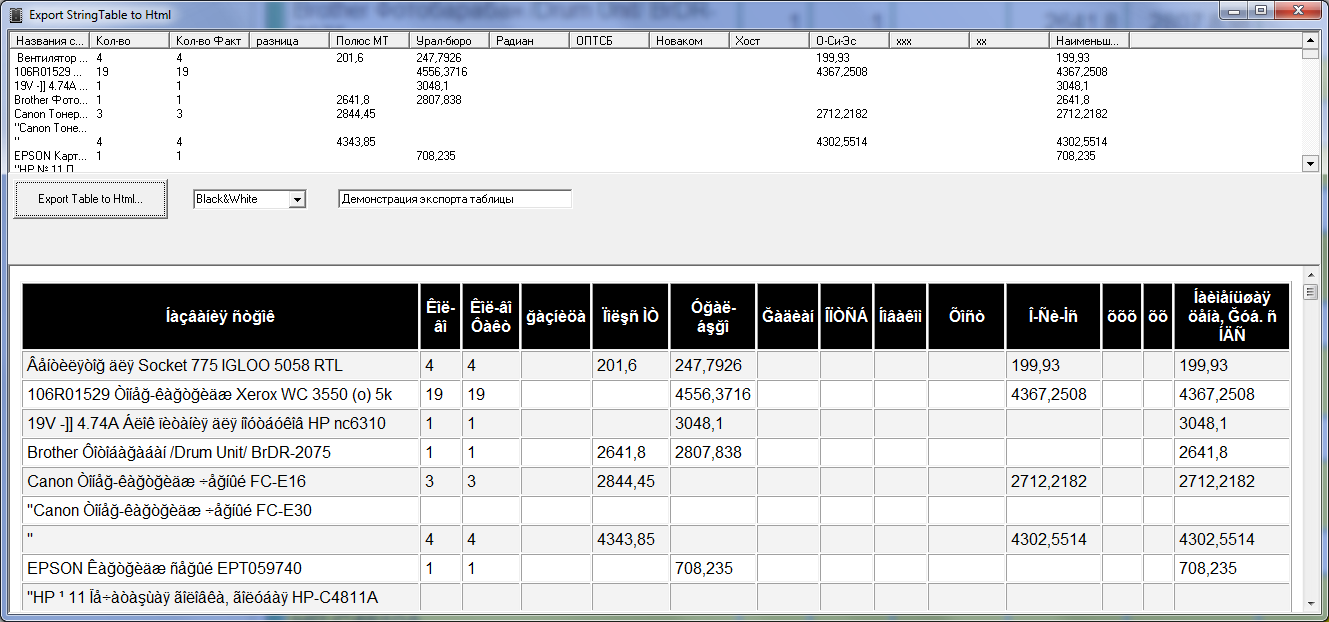Viewport: 1329px width, 622px height.
Task: Click preview value 2844,45
Action: (626, 481)
